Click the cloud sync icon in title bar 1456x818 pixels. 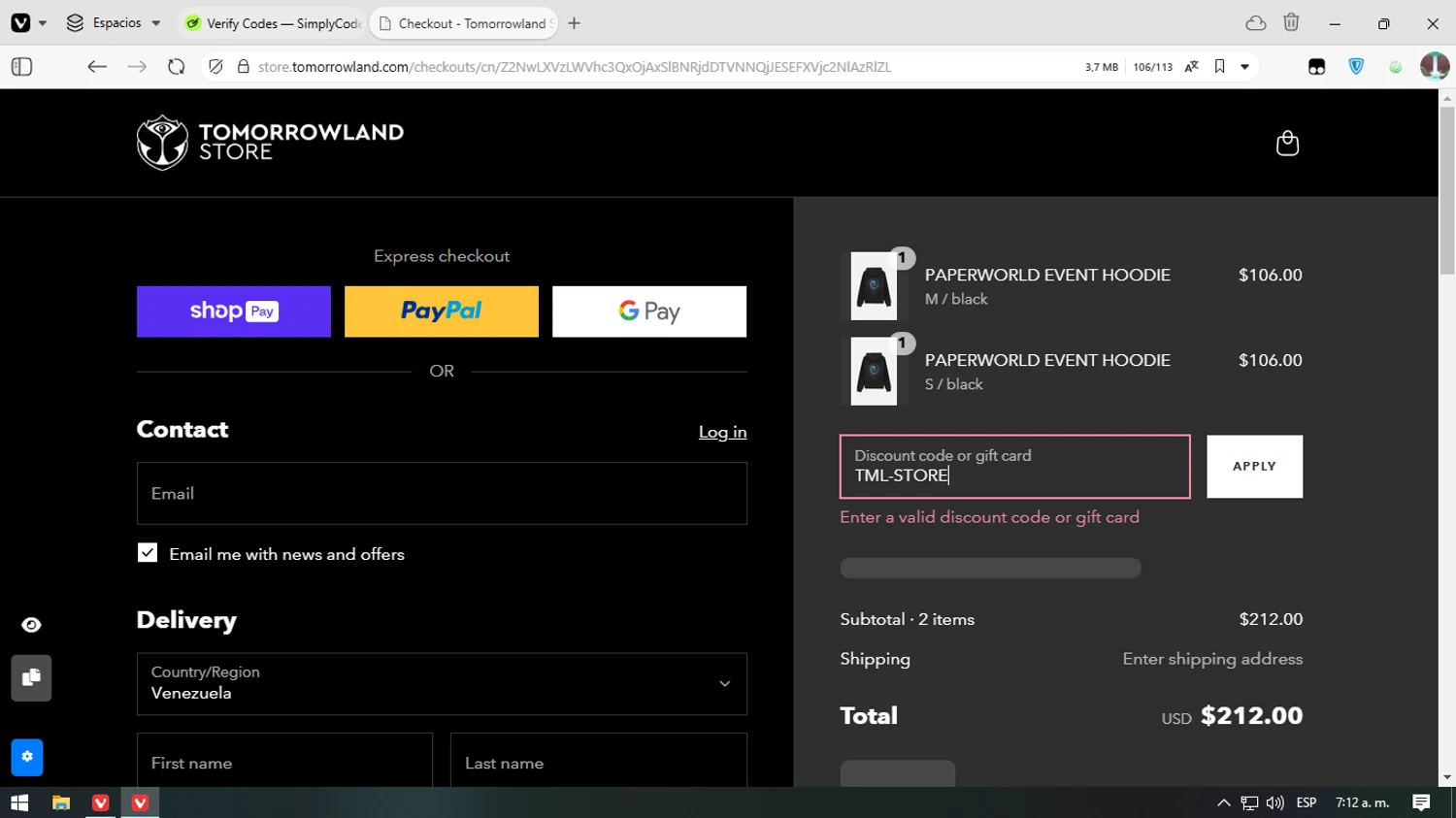[1256, 23]
